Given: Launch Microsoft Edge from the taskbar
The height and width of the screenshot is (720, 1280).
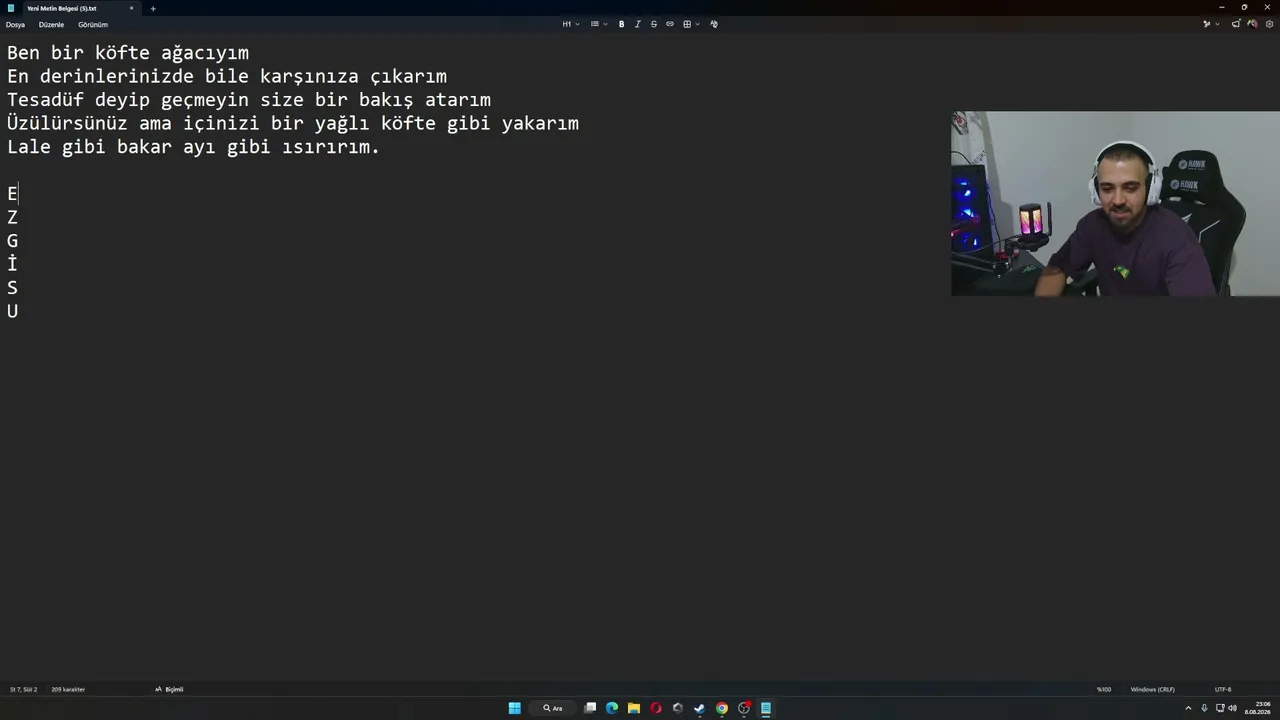Looking at the screenshot, I should point(612,708).
